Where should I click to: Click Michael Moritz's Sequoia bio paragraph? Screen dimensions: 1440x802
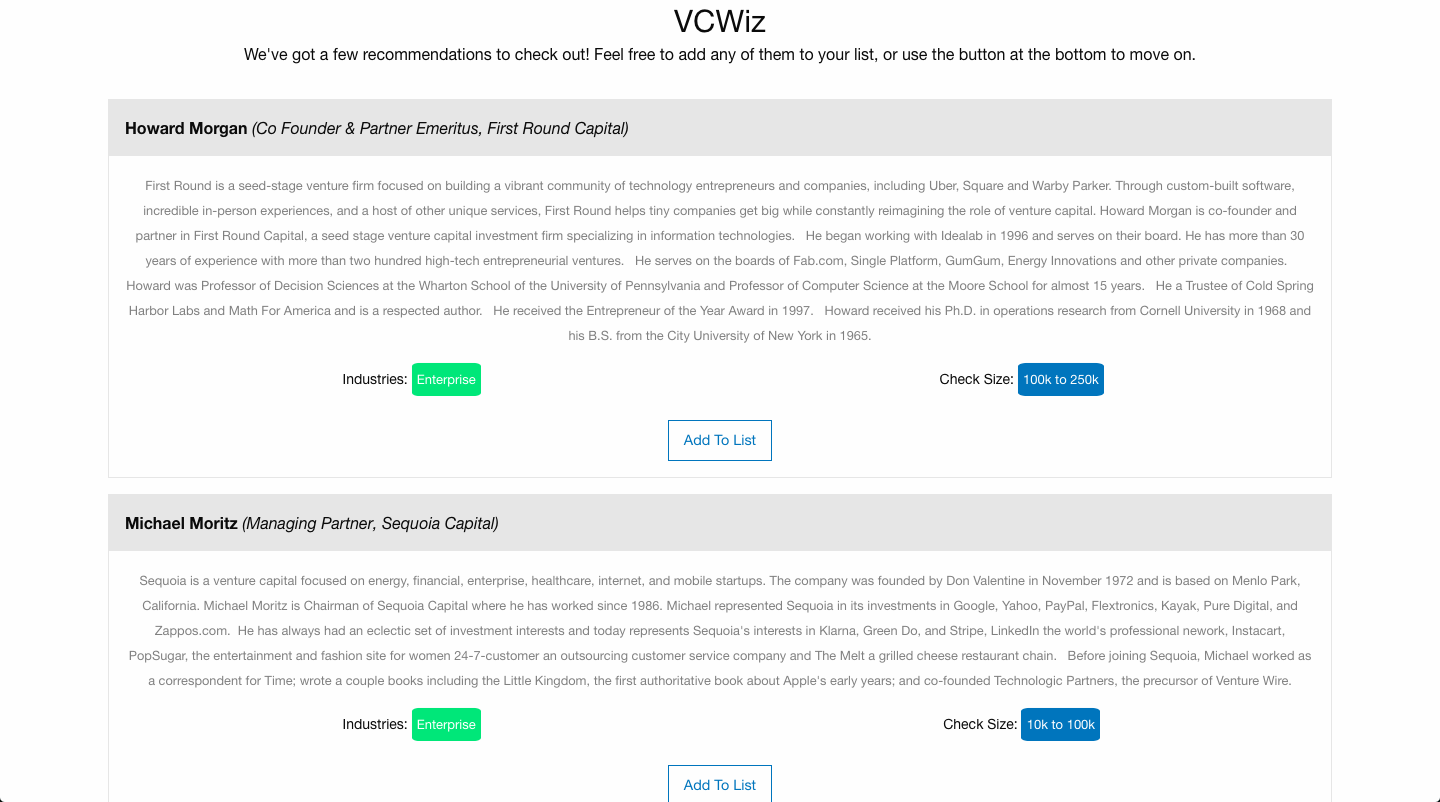[719, 630]
